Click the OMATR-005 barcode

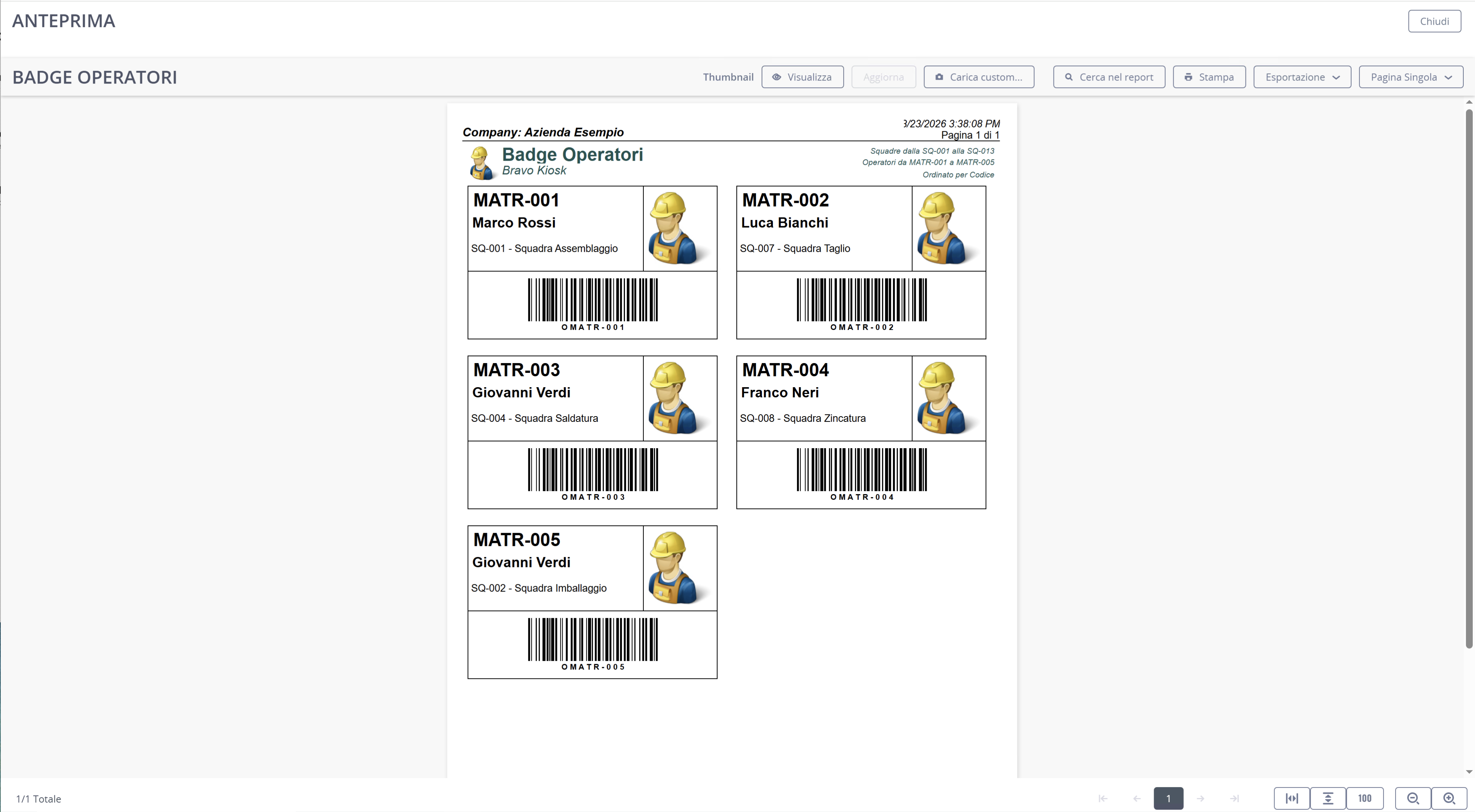[x=593, y=640]
